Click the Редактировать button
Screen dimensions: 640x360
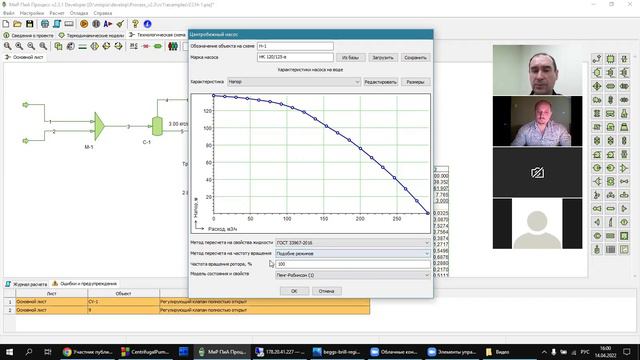pyautogui.click(x=380, y=82)
